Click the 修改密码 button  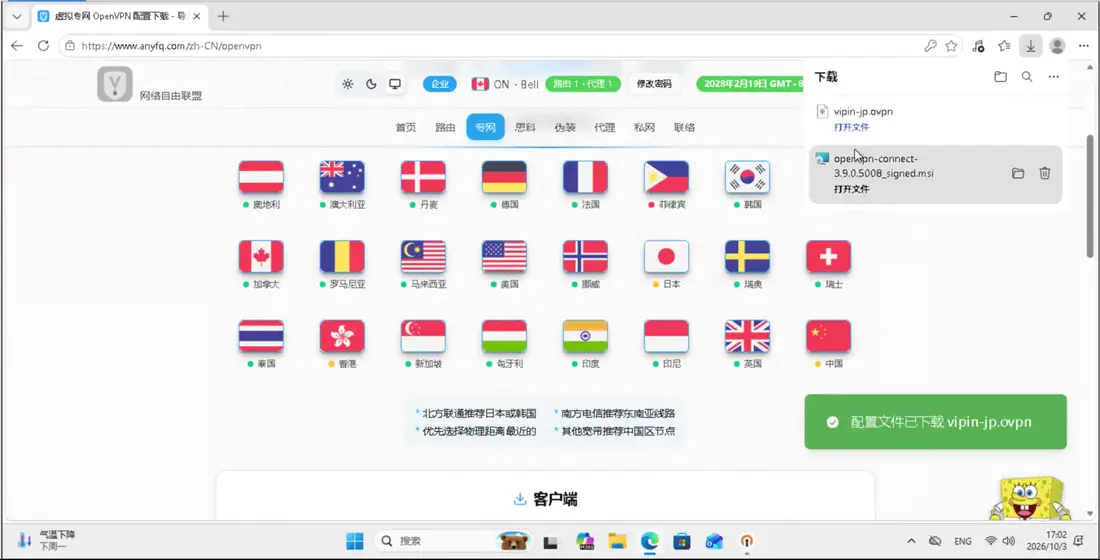point(654,84)
